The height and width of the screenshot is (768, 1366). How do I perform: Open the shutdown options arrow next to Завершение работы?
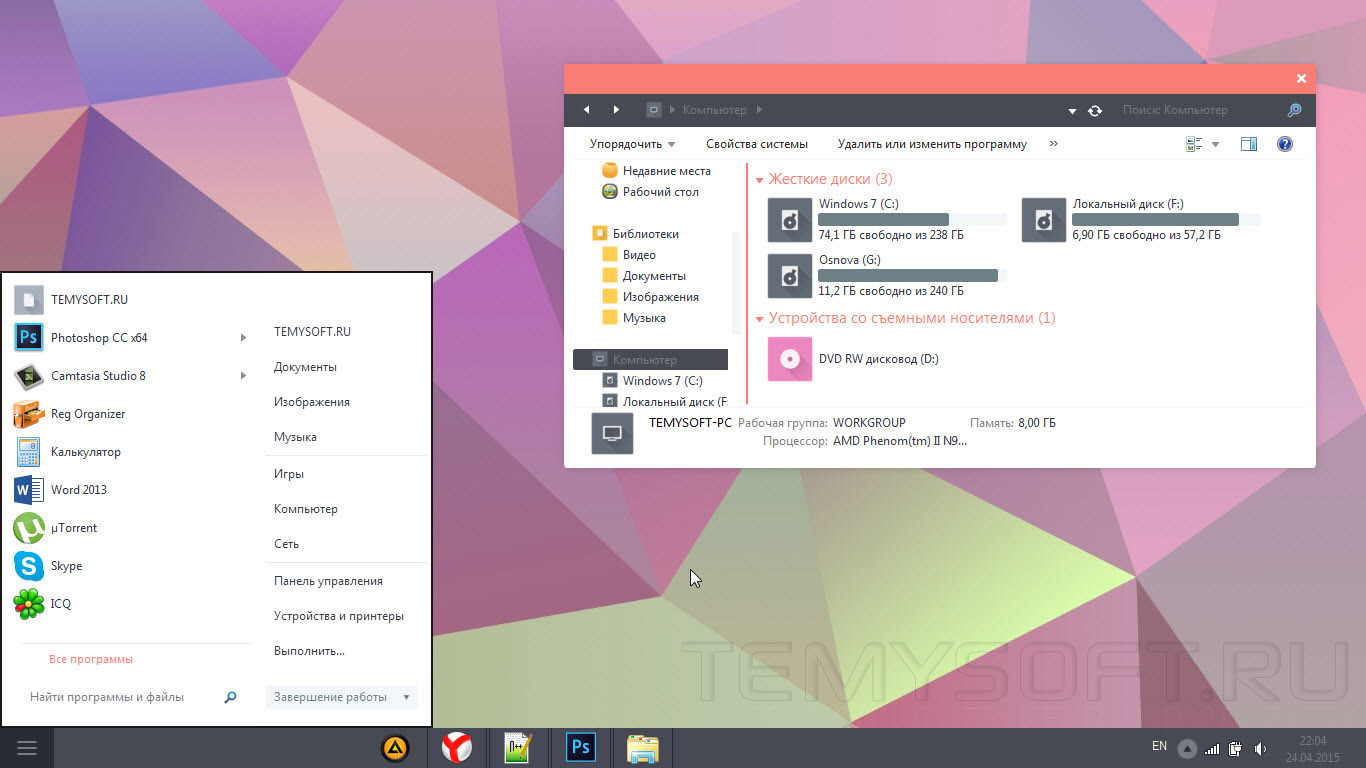(x=406, y=697)
